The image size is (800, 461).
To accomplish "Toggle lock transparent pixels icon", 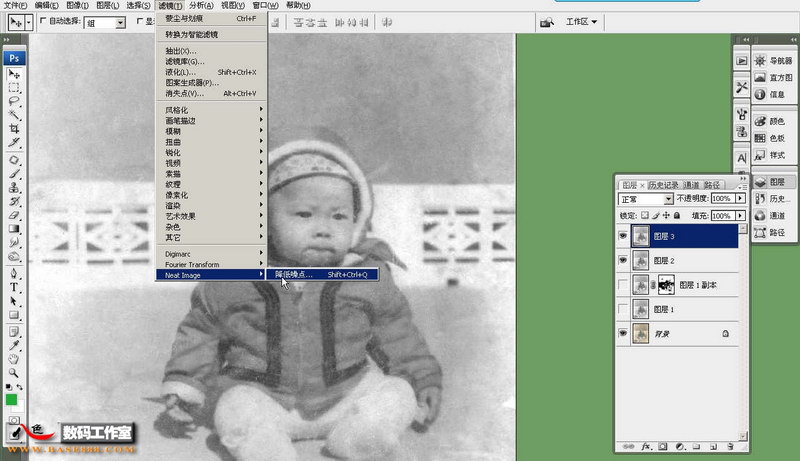I will coord(645,215).
